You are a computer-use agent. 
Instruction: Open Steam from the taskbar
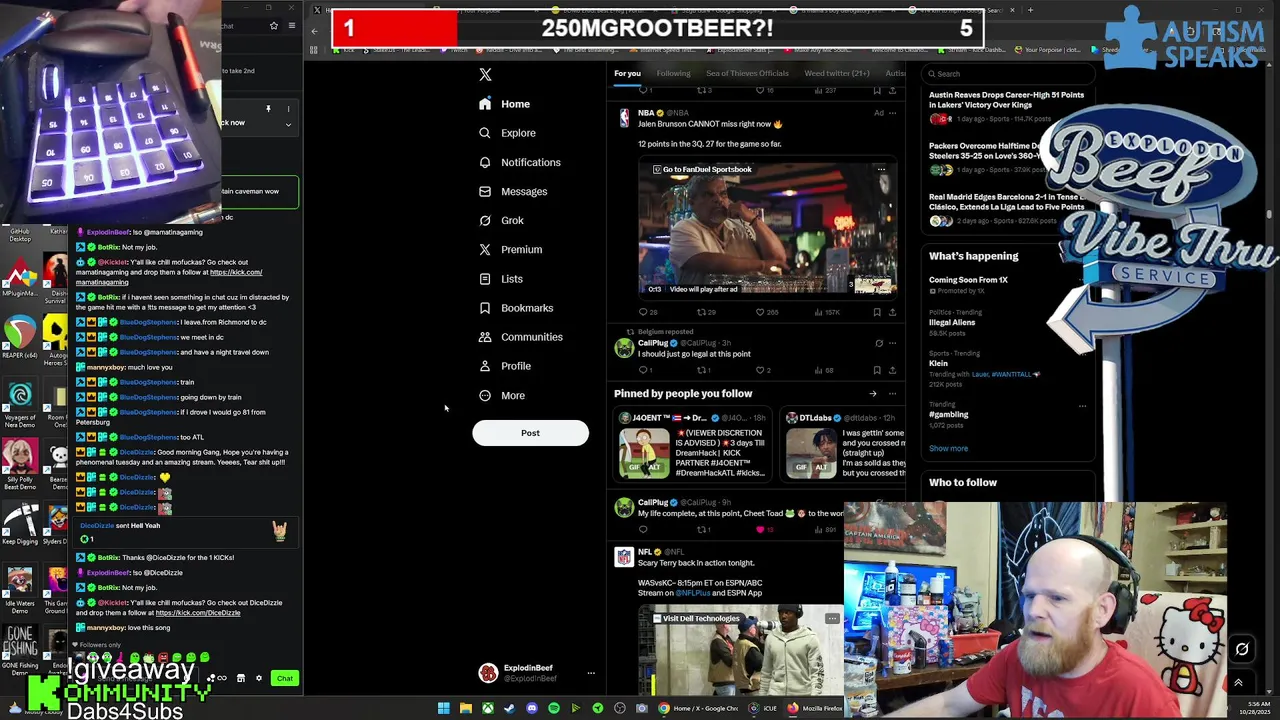tap(509, 708)
